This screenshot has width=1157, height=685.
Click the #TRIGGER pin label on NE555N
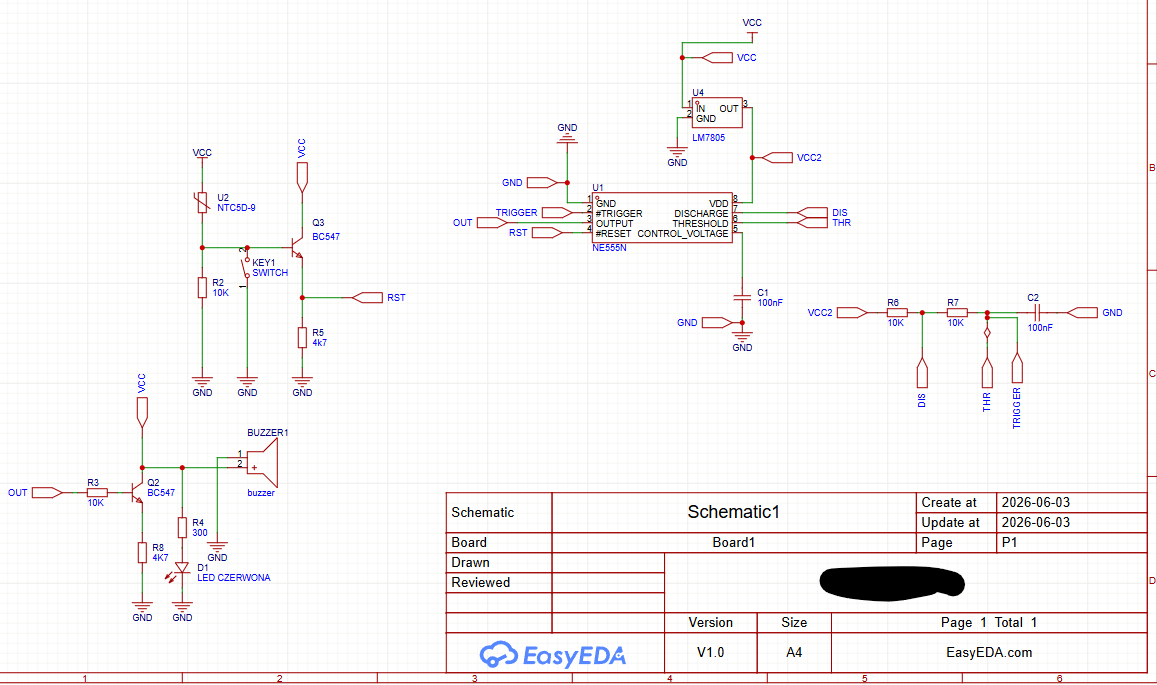click(619, 213)
